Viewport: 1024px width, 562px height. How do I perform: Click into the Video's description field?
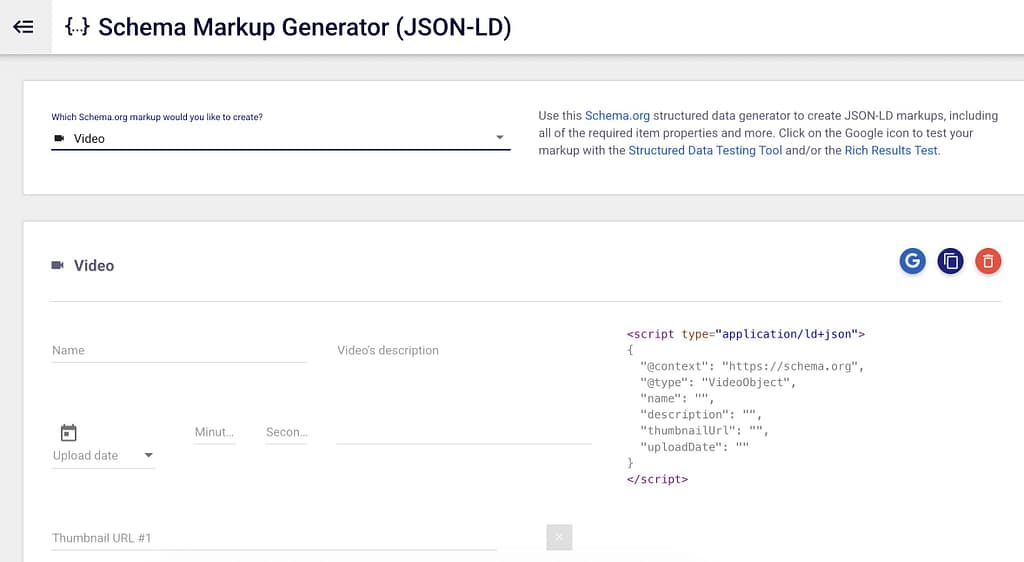(464, 392)
